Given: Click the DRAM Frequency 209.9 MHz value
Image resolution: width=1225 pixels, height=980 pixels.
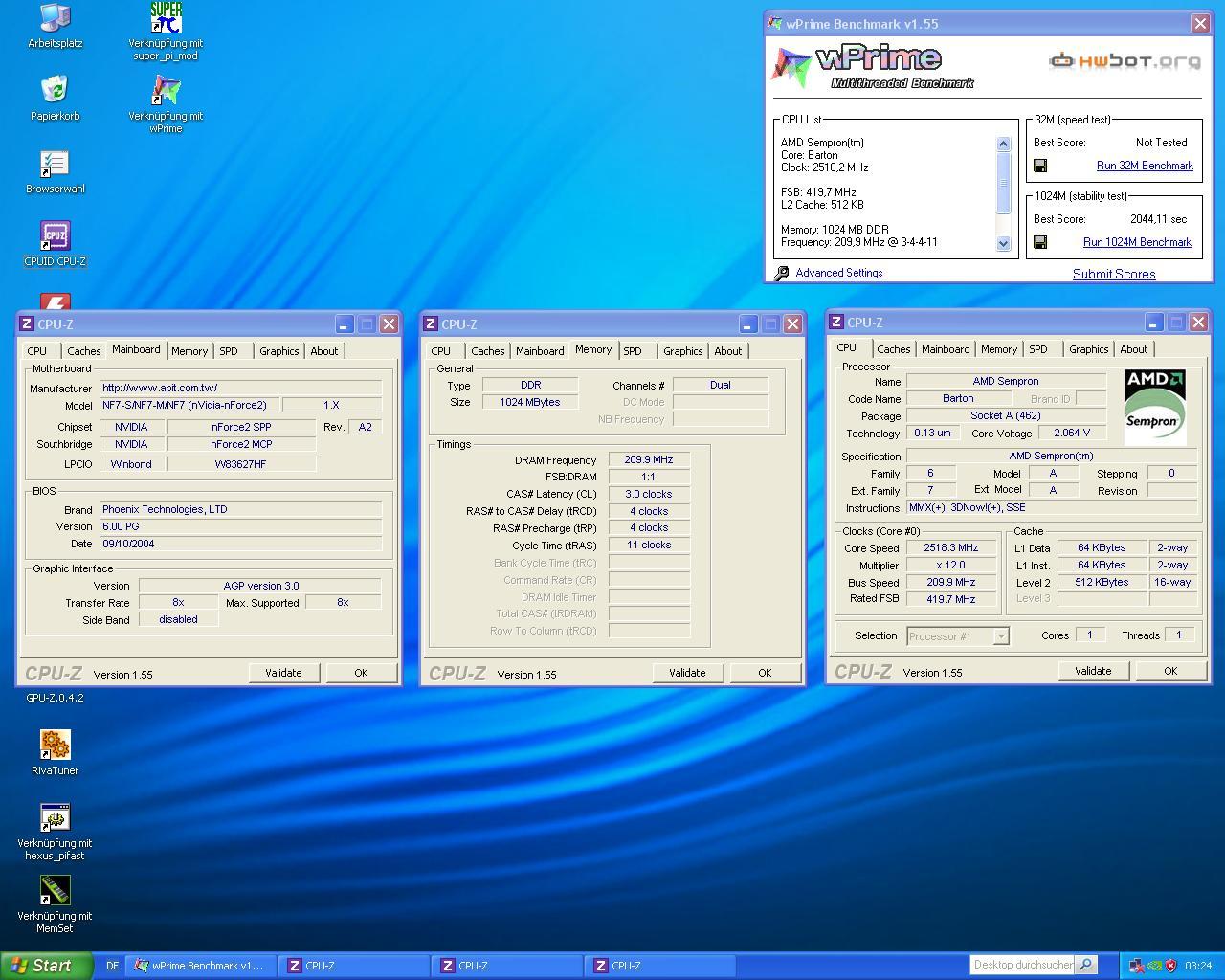Looking at the screenshot, I should (x=649, y=460).
